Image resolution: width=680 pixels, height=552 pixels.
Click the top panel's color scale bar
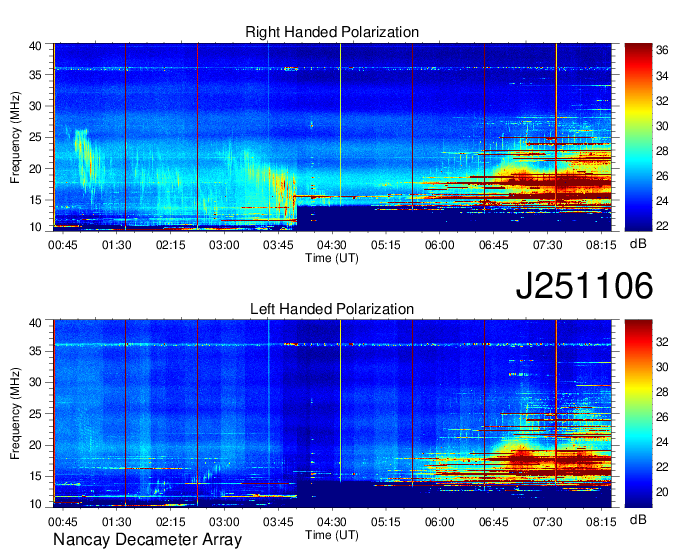[637, 136]
